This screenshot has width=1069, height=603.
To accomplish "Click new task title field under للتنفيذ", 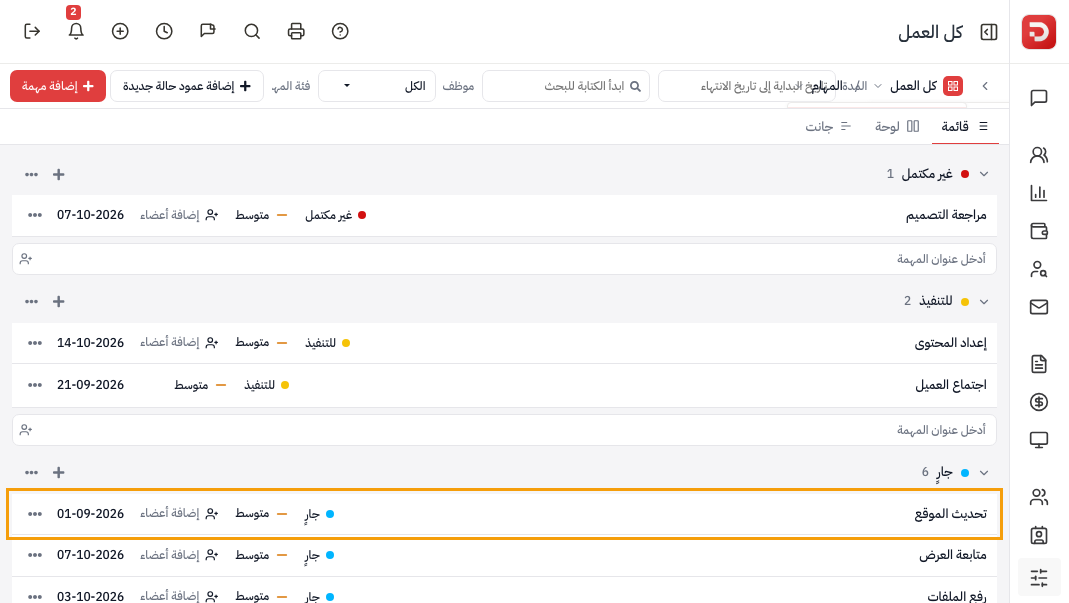I will [x=505, y=430].
